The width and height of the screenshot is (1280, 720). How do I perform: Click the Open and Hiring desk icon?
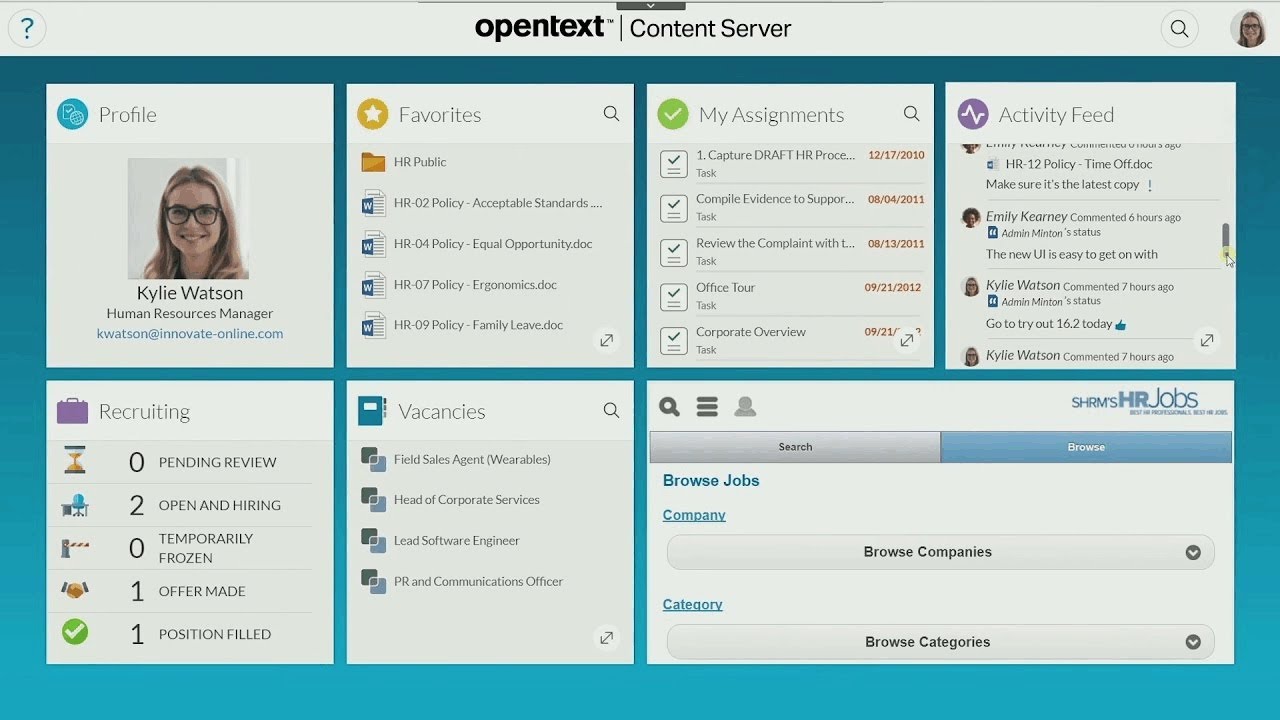point(75,505)
